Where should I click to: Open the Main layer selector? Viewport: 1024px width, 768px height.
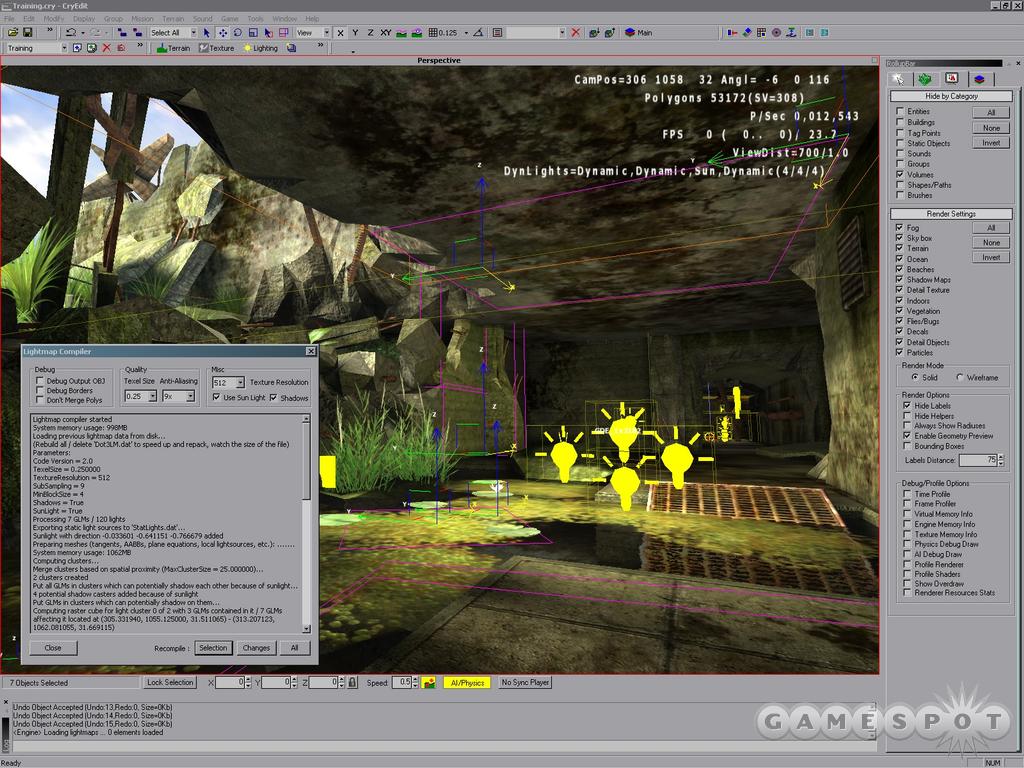(x=639, y=33)
